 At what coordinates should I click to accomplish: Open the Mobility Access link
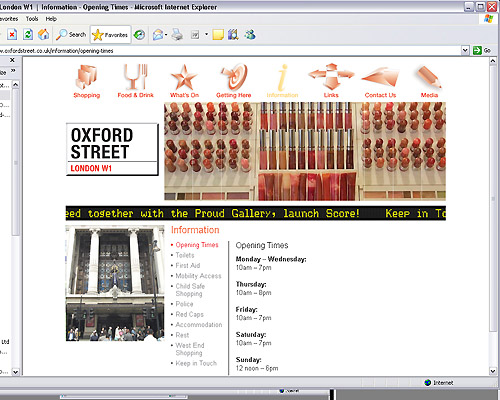click(x=198, y=276)
